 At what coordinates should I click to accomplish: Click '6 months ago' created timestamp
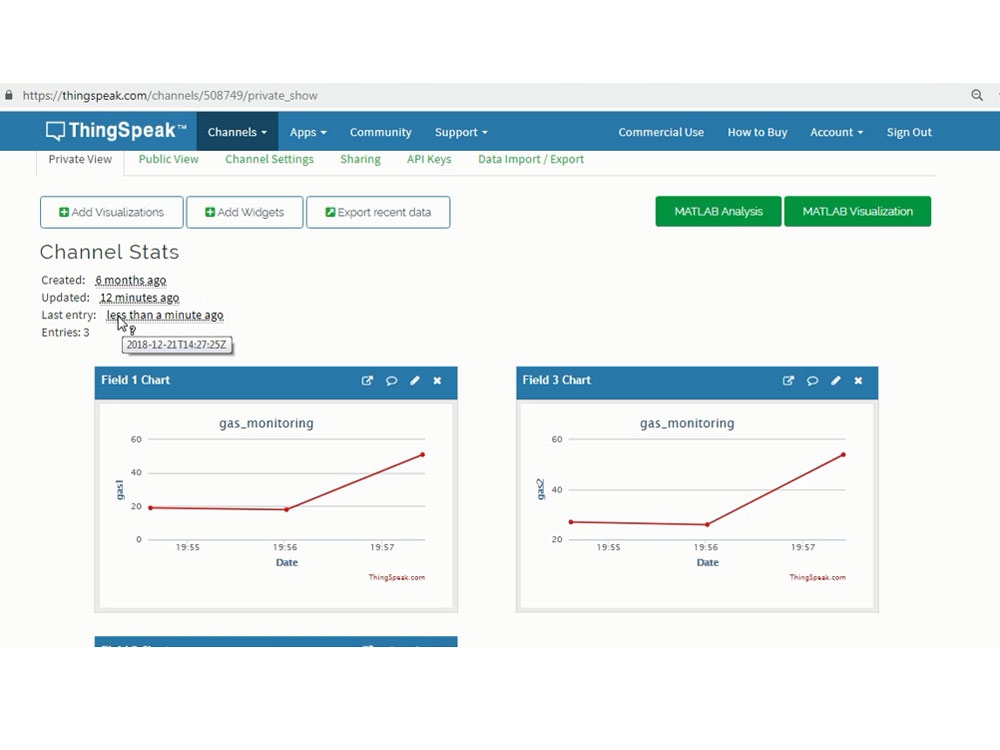point(131,281)
